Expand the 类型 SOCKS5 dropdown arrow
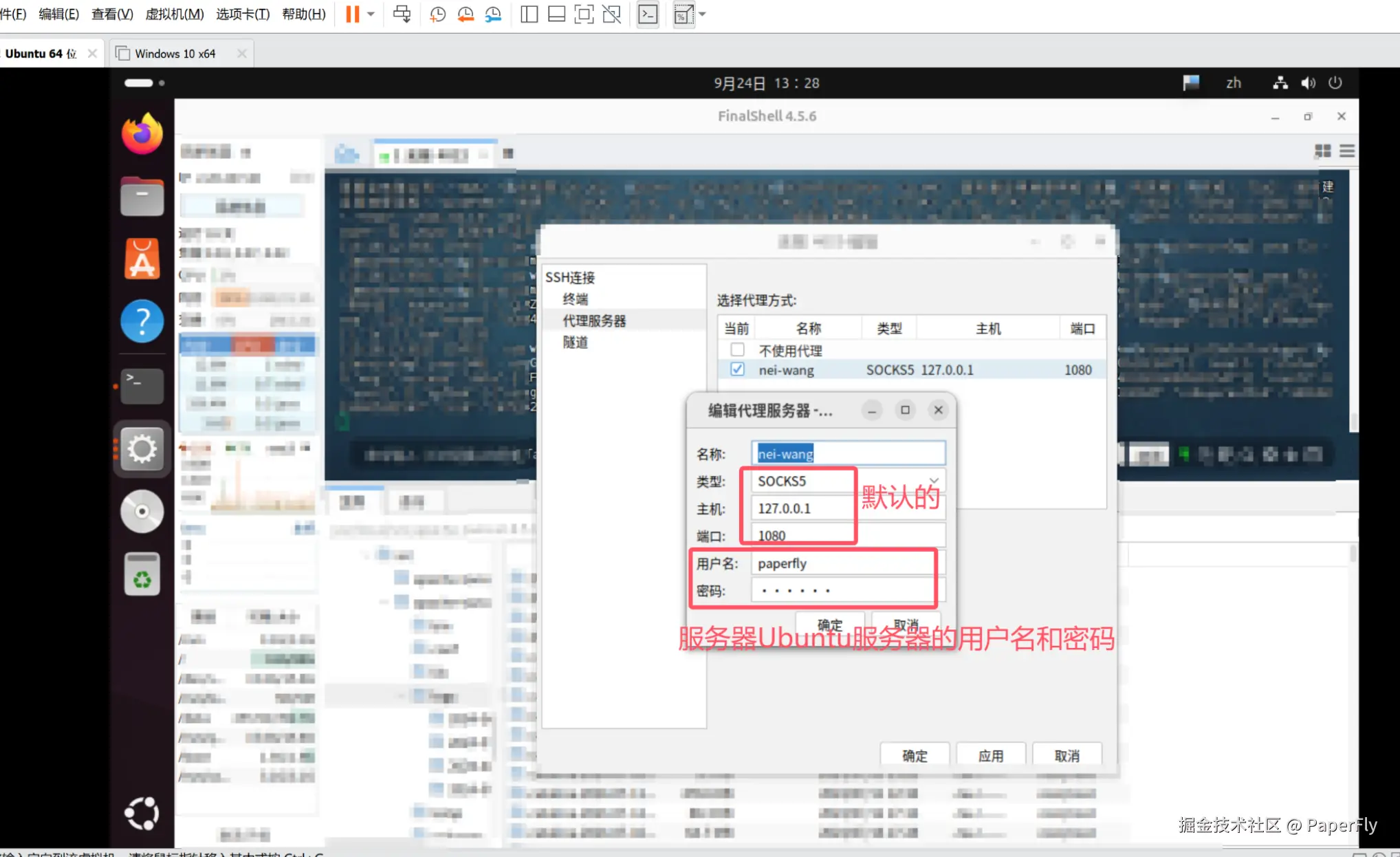This screenshot has height=857, width=1400. click(934, 481)
